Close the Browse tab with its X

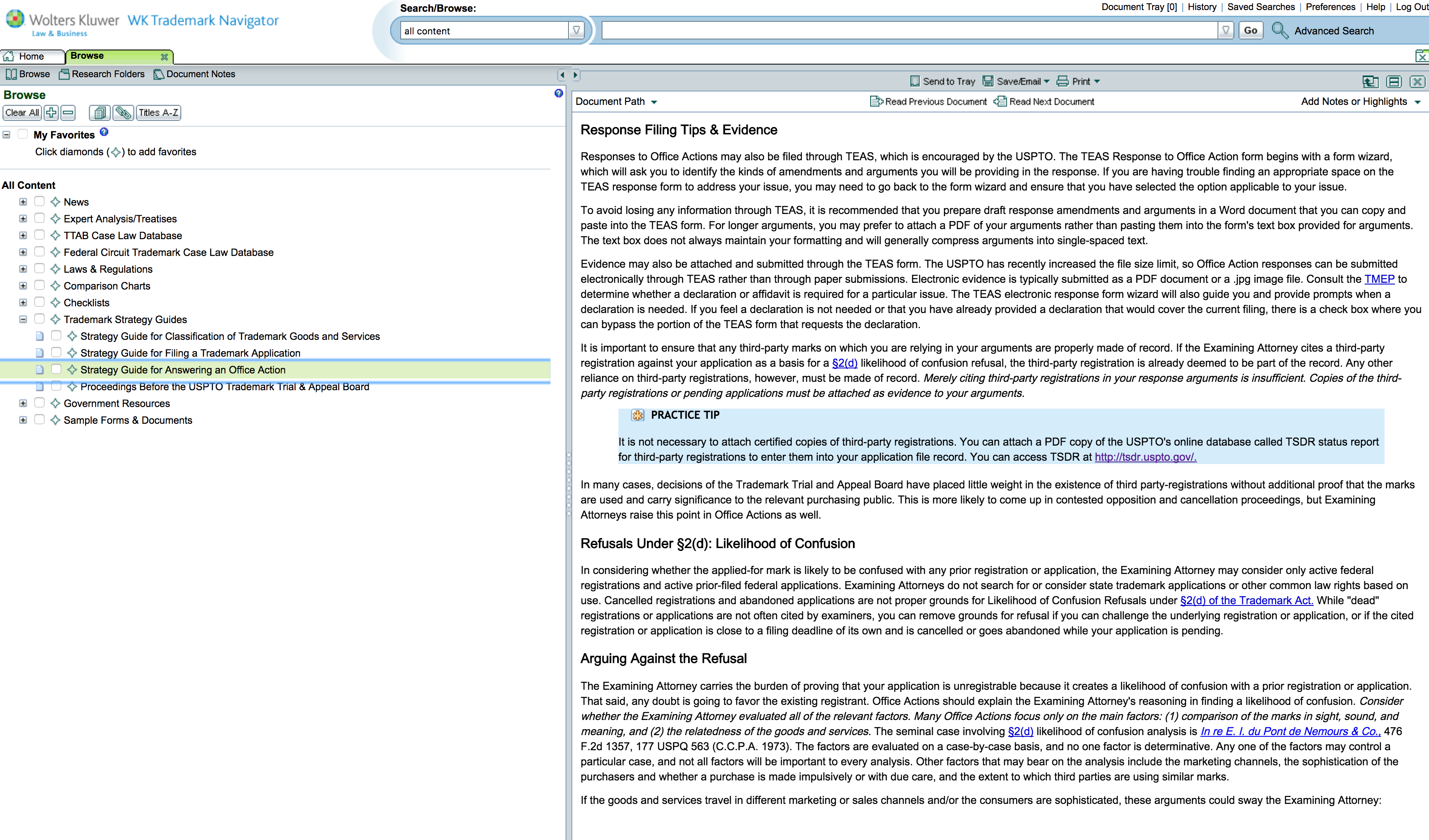(164, 56)
